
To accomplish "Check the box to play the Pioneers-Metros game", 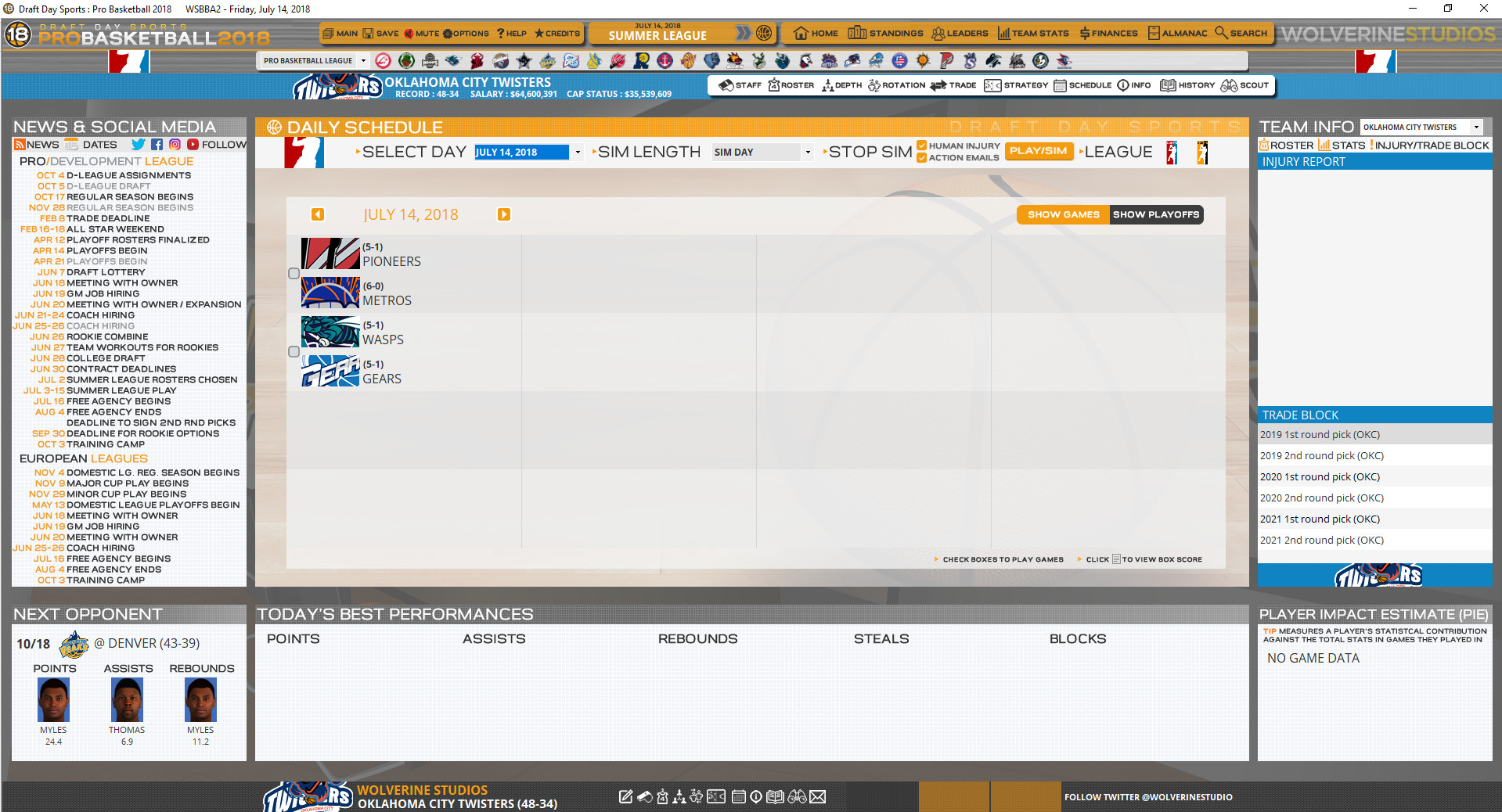I will click(294, 273).
